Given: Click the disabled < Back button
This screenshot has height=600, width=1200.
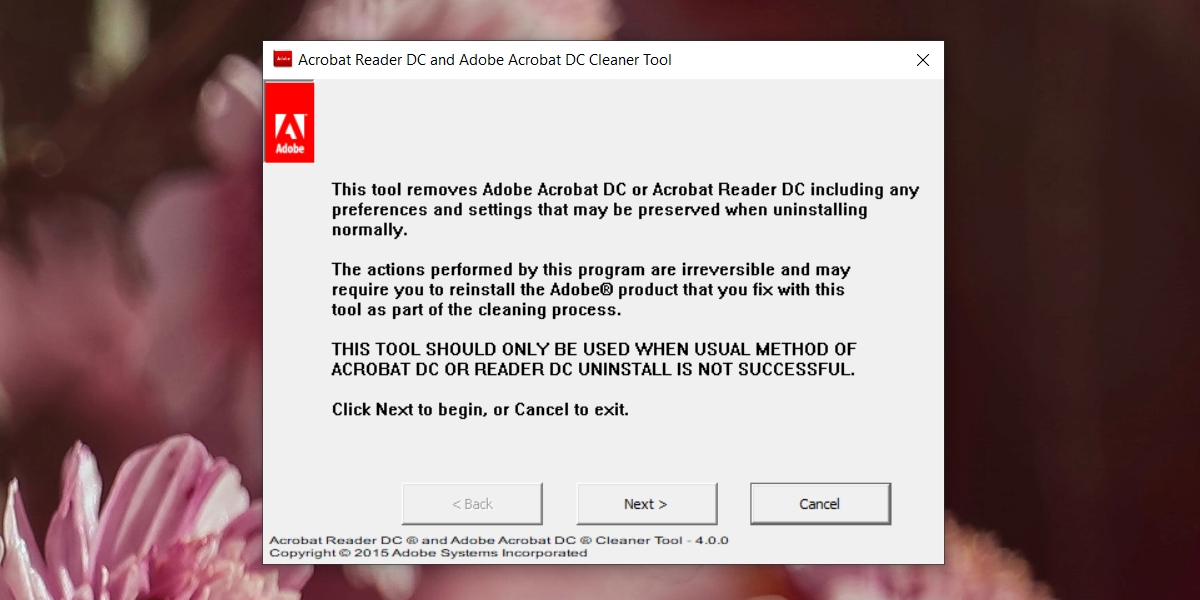Looking at the screenshot, I should [x=472, y=504].
